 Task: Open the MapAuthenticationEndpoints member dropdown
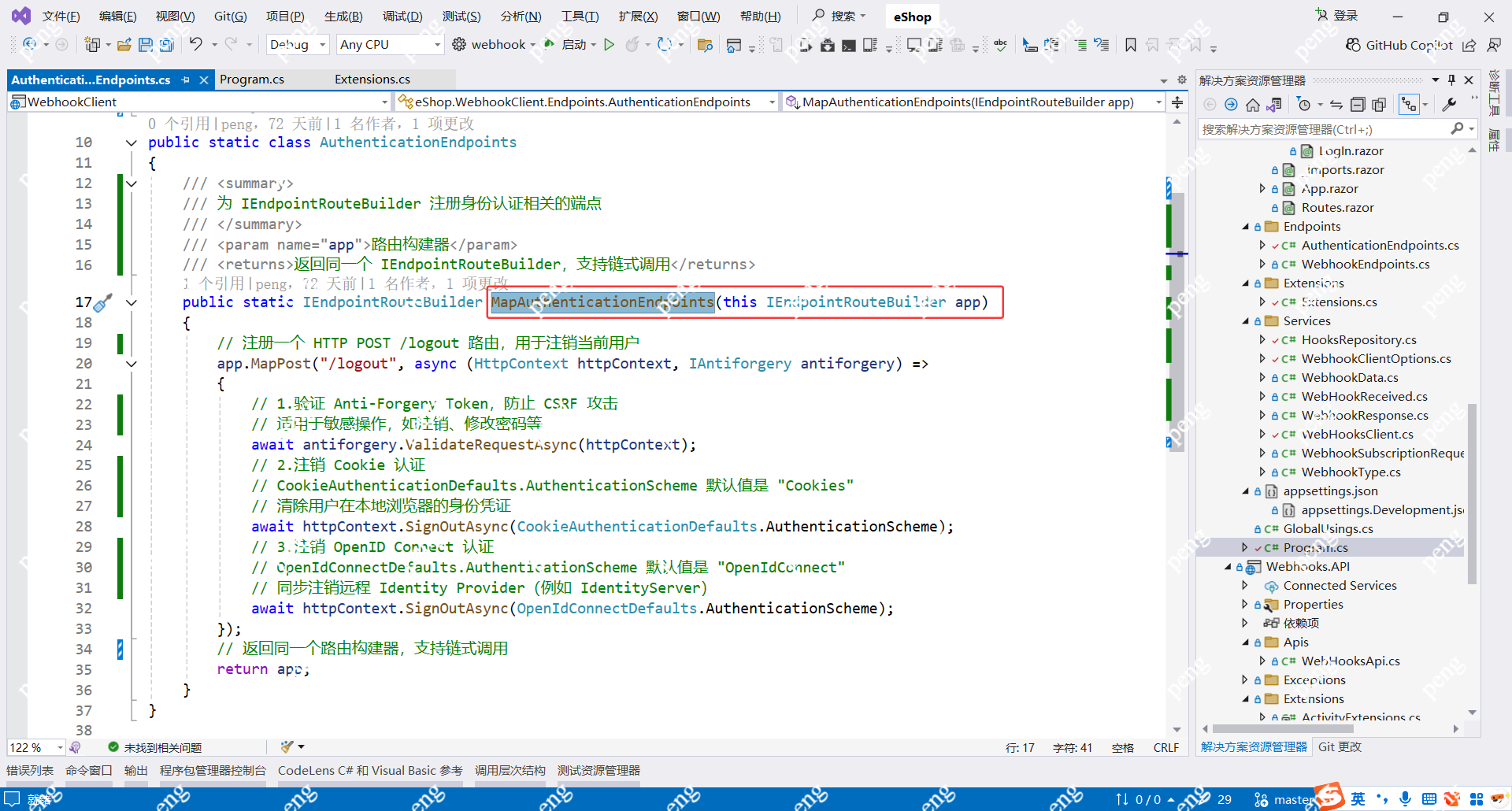974,102
